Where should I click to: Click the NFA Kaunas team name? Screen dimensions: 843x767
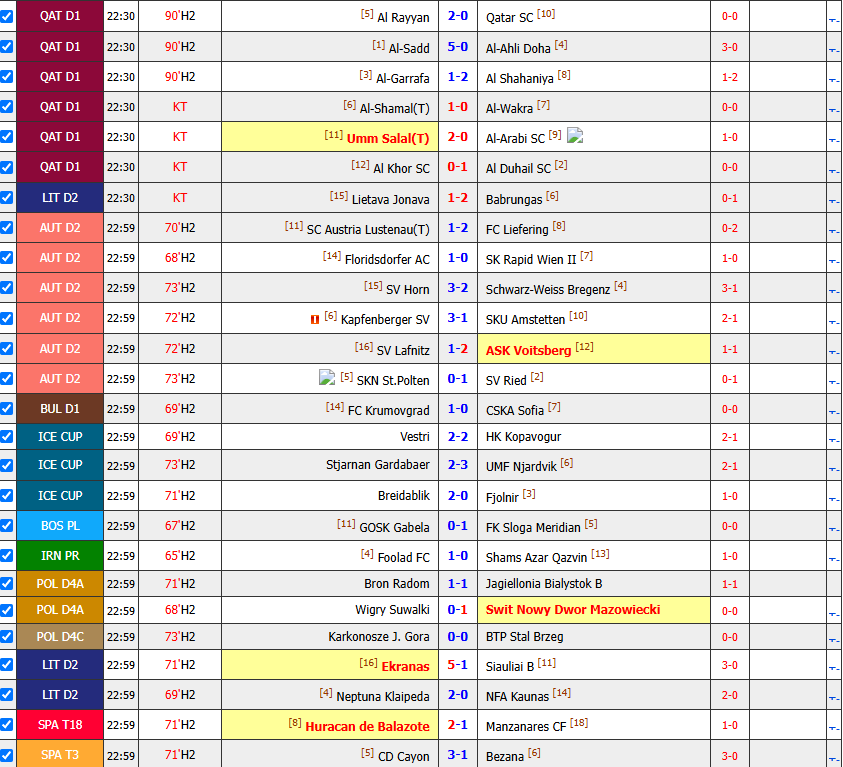[x=517, y=697]
